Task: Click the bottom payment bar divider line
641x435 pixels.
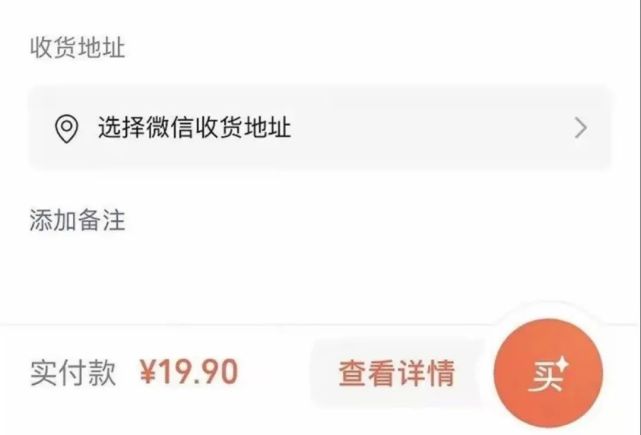Action: [x=245, y=325]
